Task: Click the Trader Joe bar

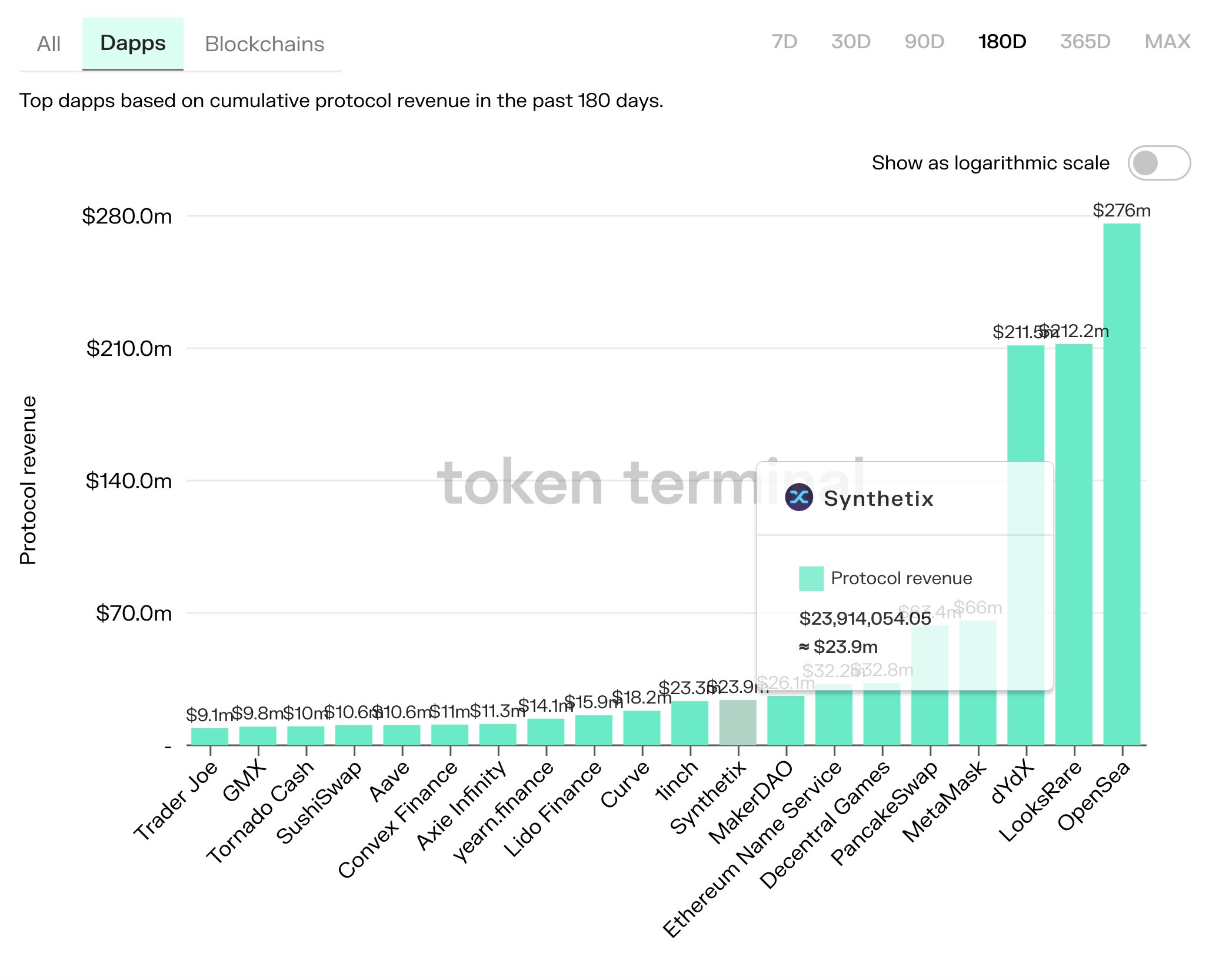Action: [x=210, y=736]
